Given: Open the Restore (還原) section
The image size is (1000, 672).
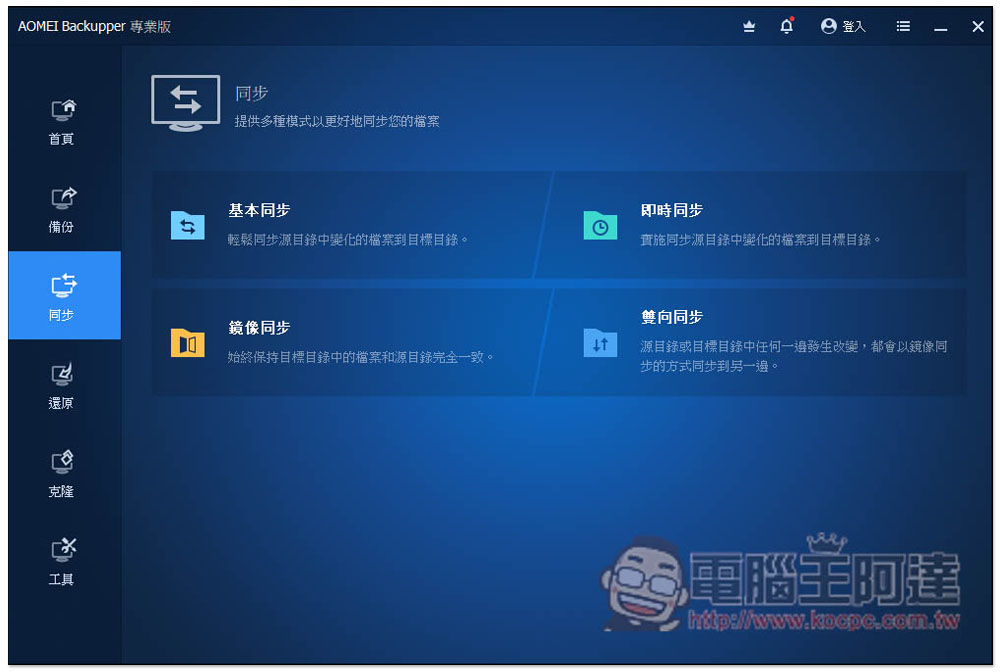Looking at the screenshot, I should coord(62,384).
